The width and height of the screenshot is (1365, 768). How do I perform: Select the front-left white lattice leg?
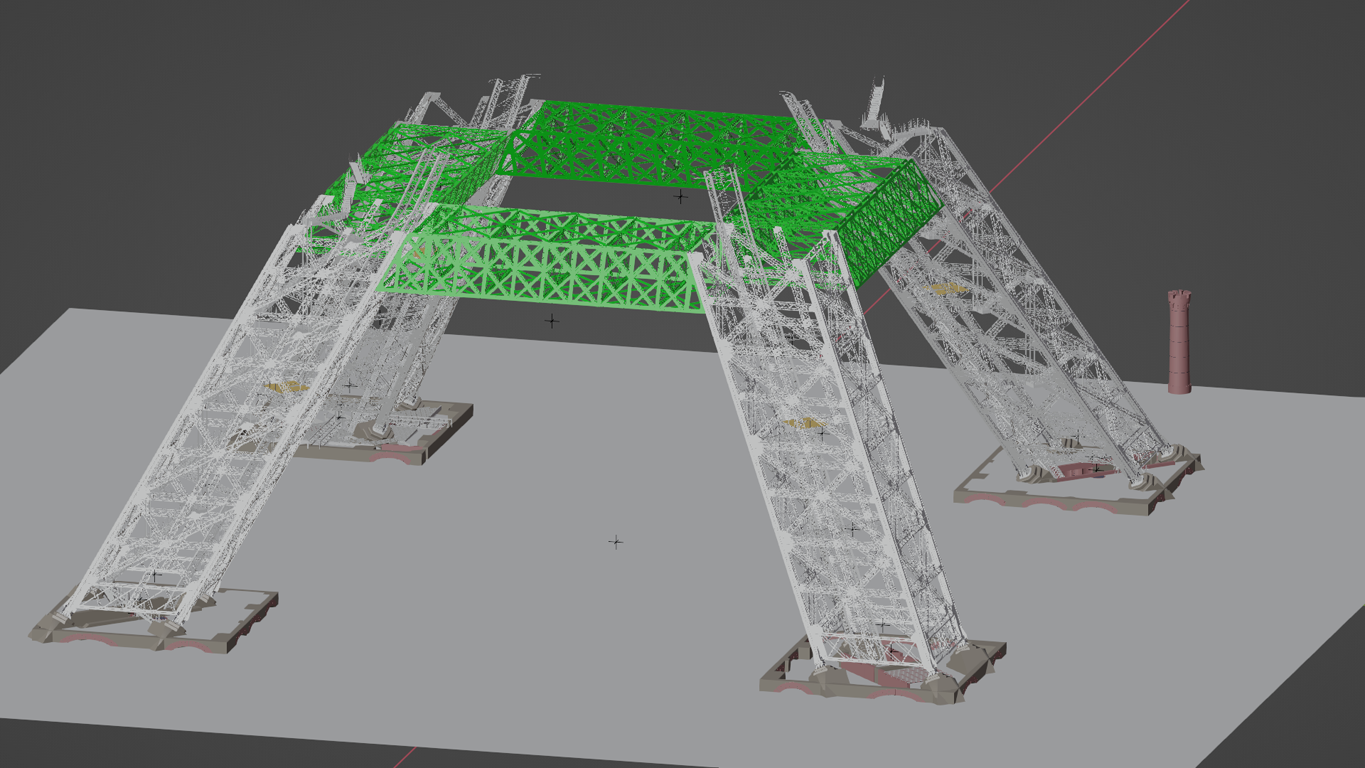coord(200,470)
